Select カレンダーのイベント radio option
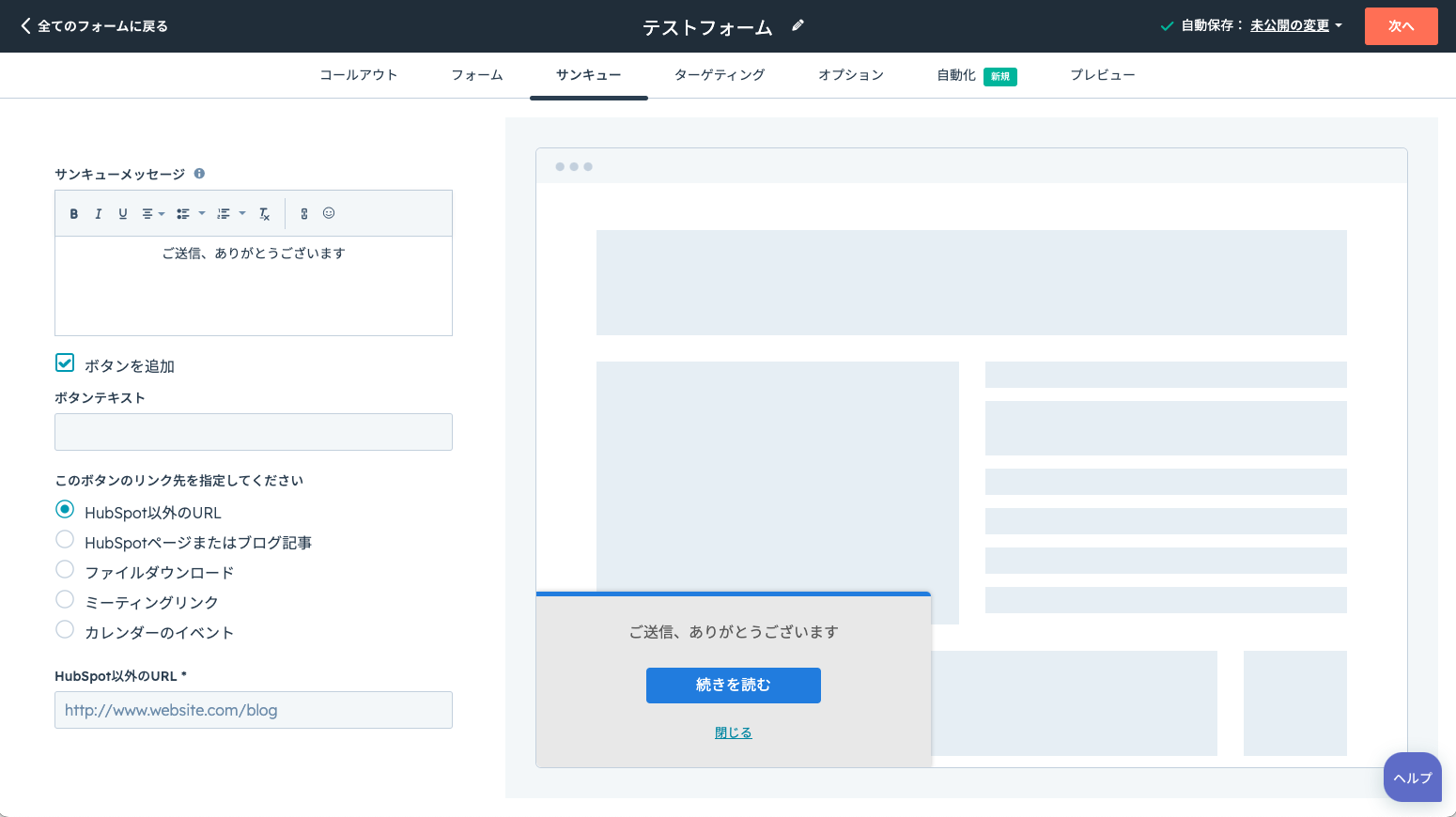Image resolution: width=1456 pixels, height=817 pixels. point(65,629)
